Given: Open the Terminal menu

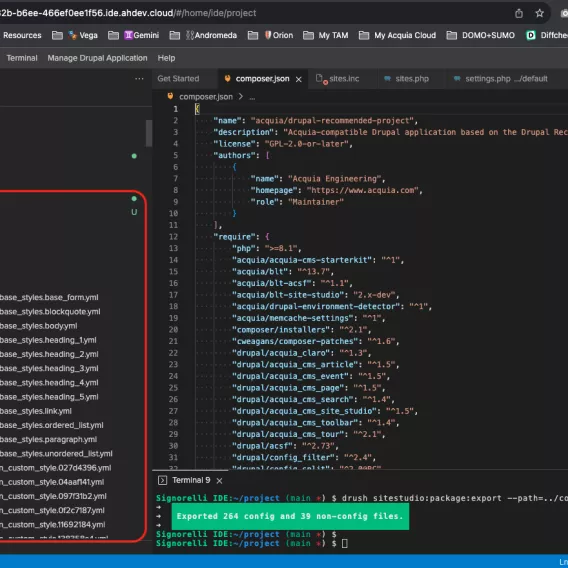Looking at the screenshot, I should pyautogui.click(x=22, y=58).
